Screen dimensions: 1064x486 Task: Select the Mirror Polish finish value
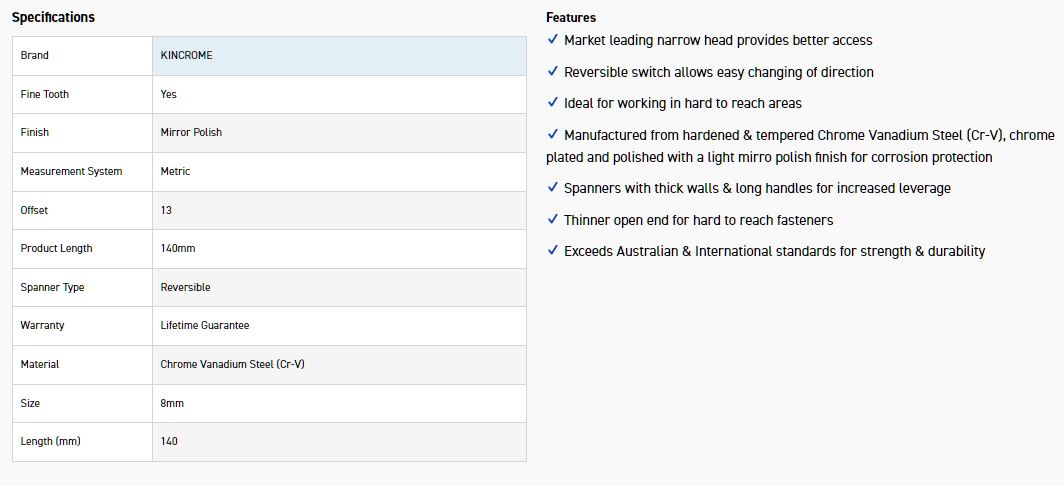point(191,133)
